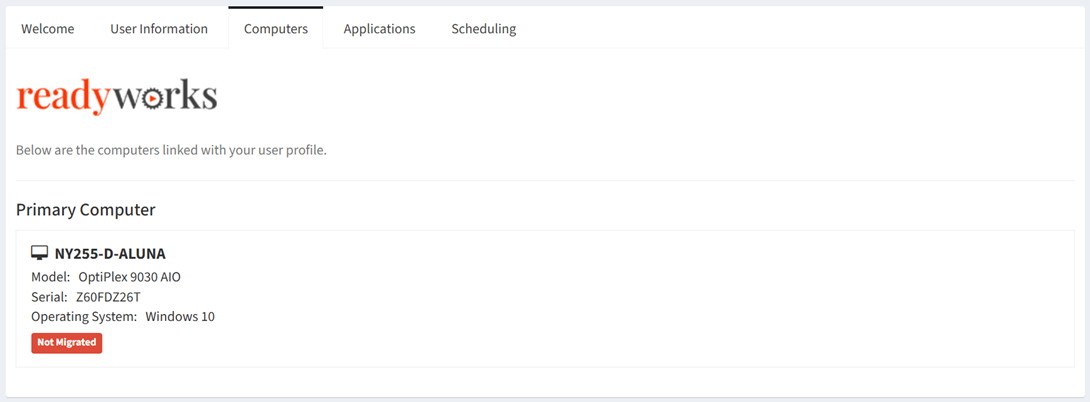Viewport: 1090px width, 402px height.
Task: Click the model value OptiPlex 9030 AIO
Action: (130, 277)
